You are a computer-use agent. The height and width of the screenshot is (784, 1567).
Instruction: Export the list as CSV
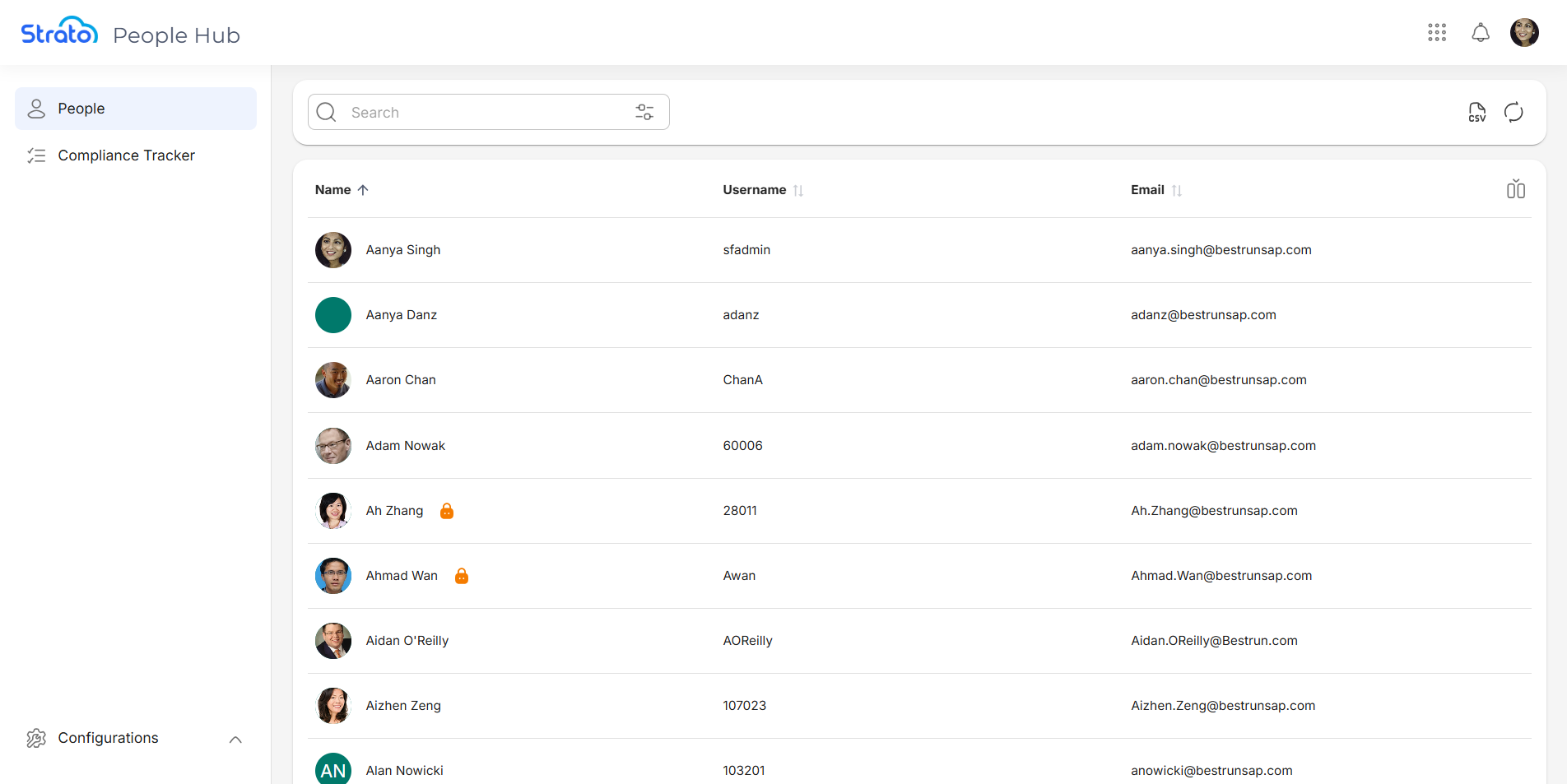click(1477, 113)
